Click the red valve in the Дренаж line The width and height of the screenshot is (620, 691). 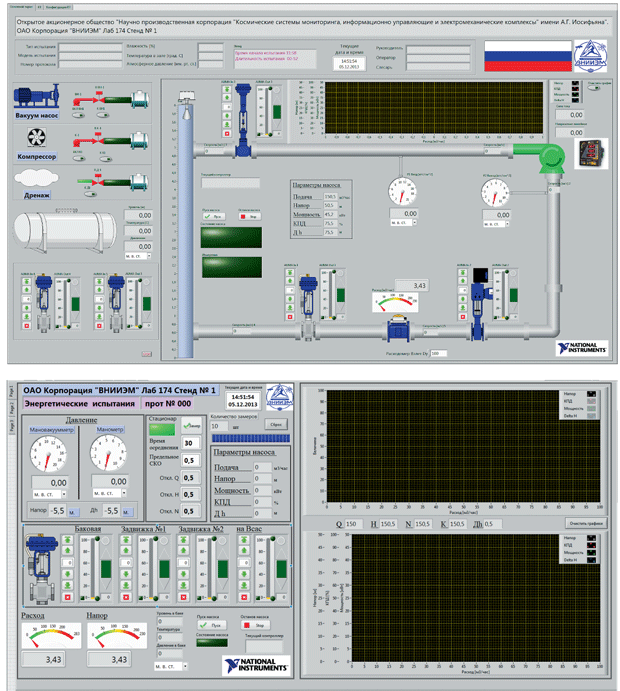(x=98, y=182)
